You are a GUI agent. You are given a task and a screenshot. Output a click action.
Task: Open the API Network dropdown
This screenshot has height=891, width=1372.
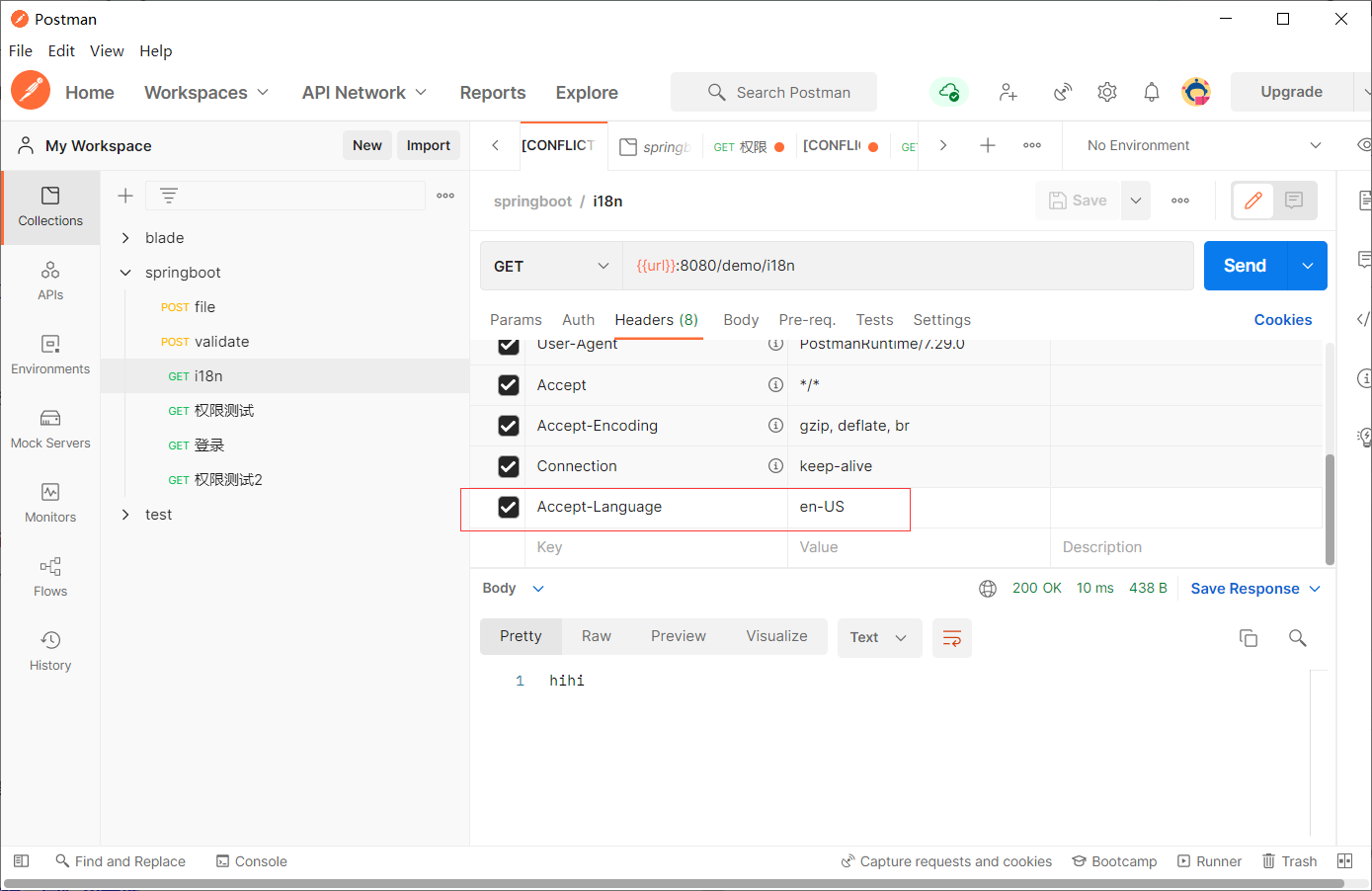[364, 92]
